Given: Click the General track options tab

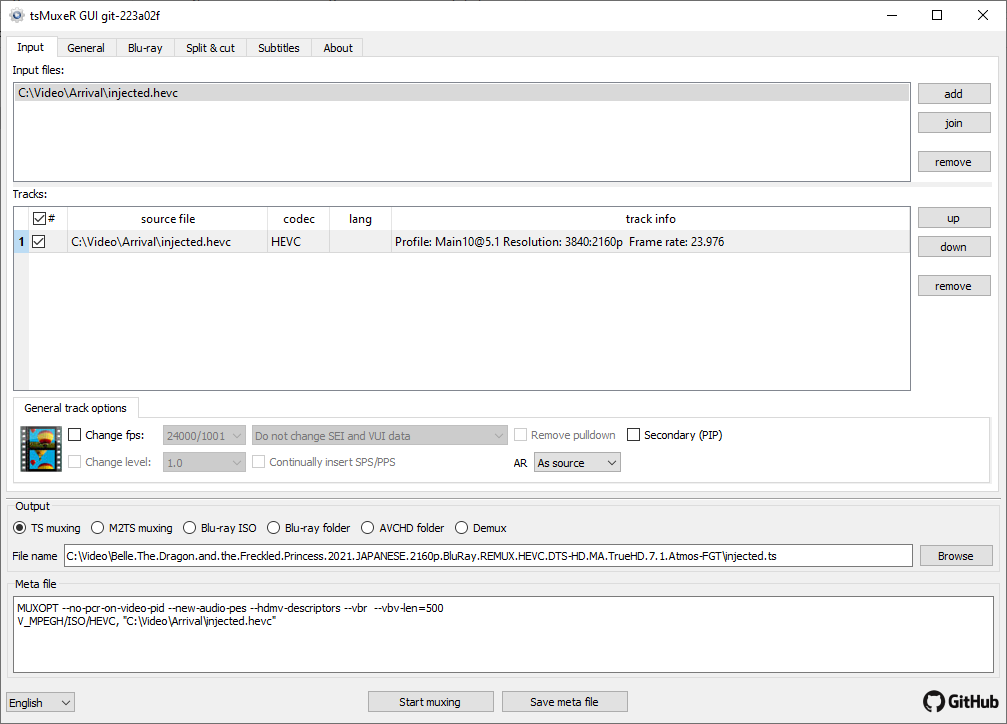Looking at the screenshot, I should pyautogui.click(x=76, y=408).
